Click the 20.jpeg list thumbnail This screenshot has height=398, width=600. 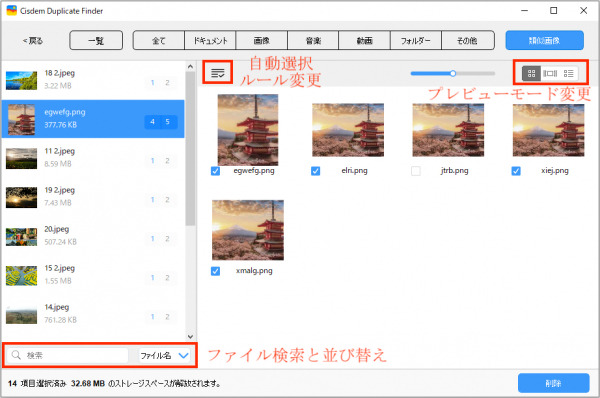click(21, 237)
